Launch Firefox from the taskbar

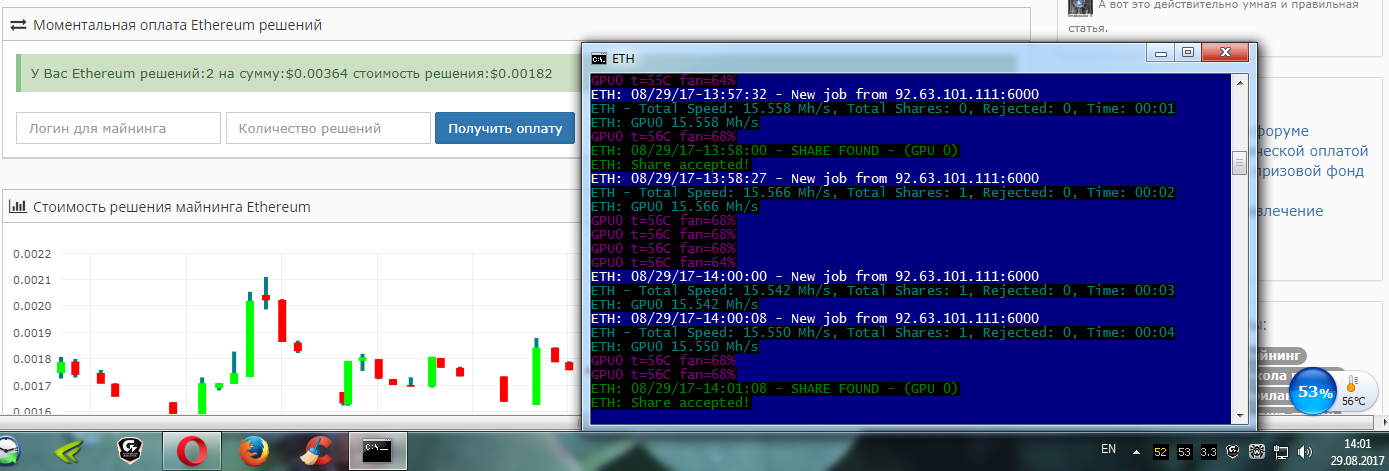tap(255, 451)
